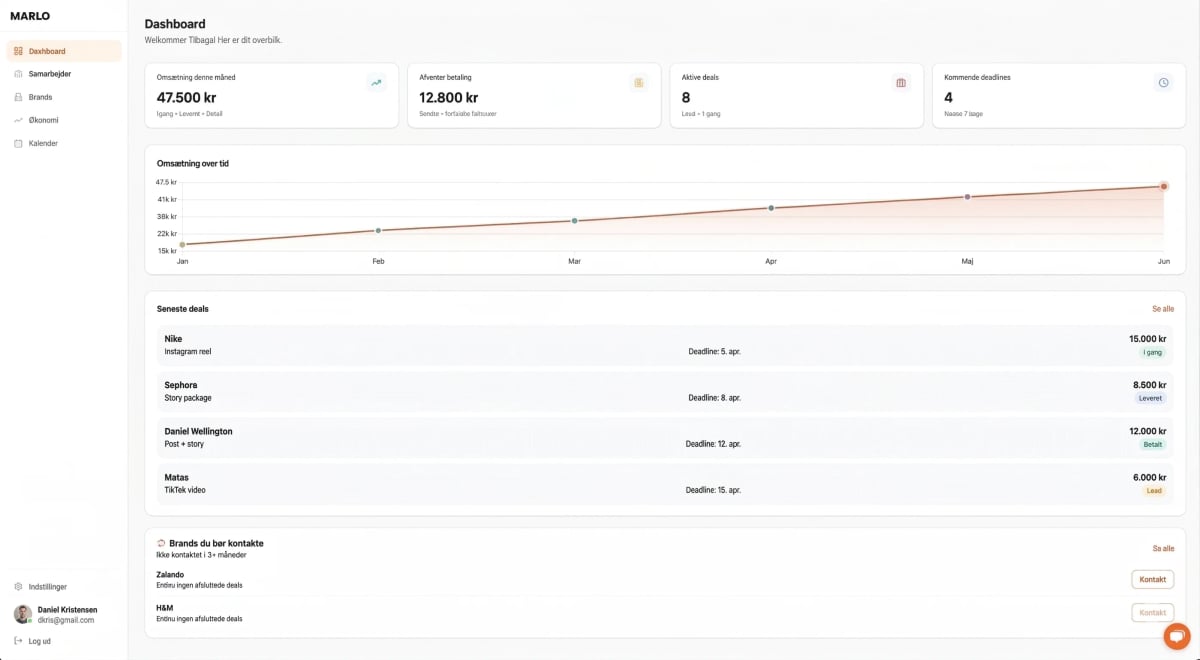The image size is (1200, 660).
Task: Click the clock icon on Kommende deadlines card
Action: 1163,83
